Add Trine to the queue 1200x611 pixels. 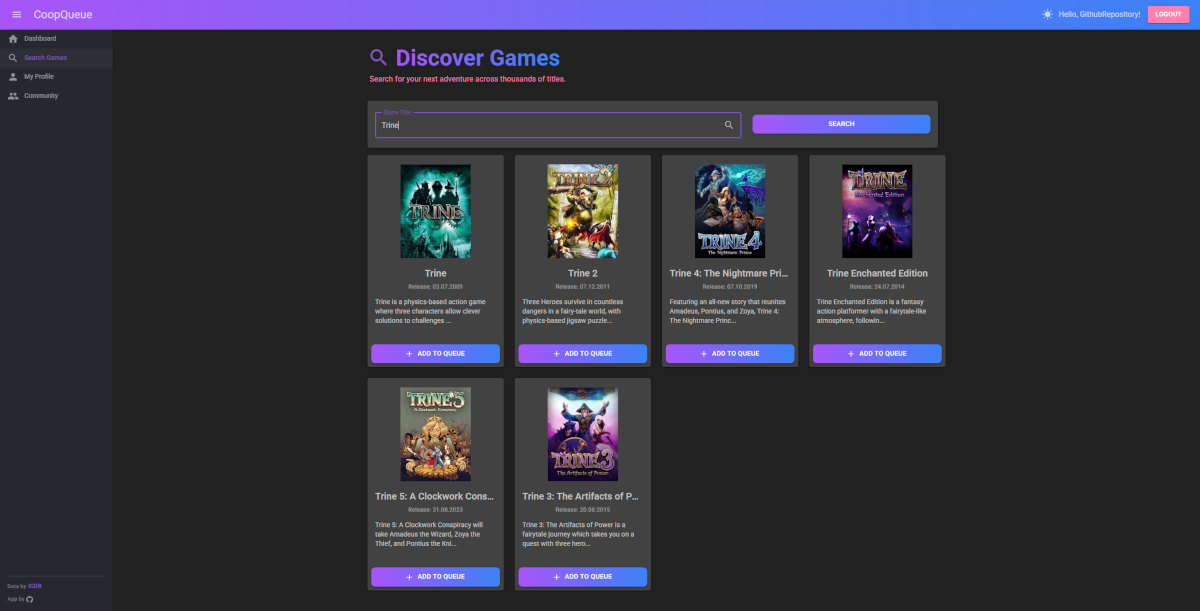(435, 354)
